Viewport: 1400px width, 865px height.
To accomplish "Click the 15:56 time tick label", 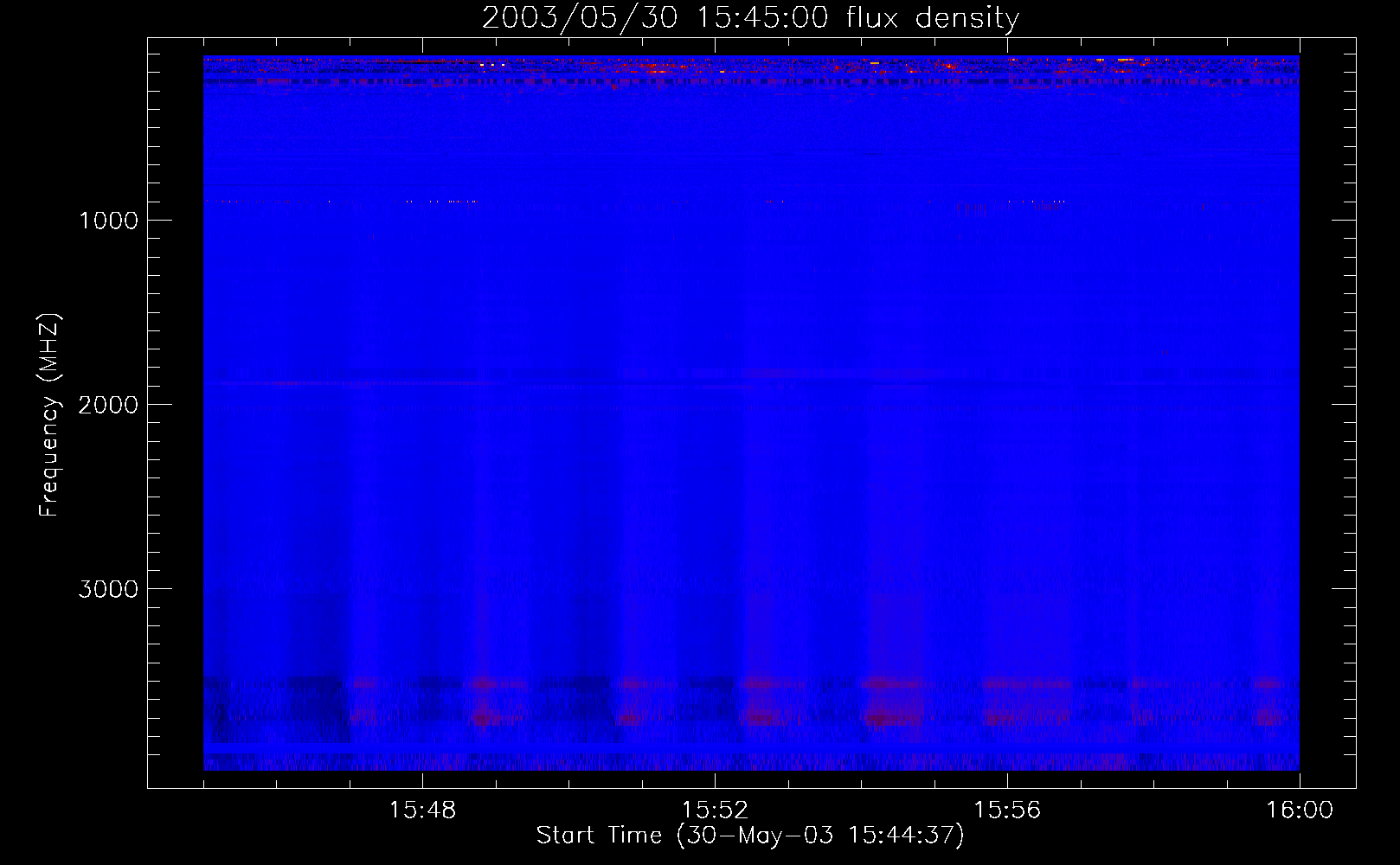I will click(1007, 811).
